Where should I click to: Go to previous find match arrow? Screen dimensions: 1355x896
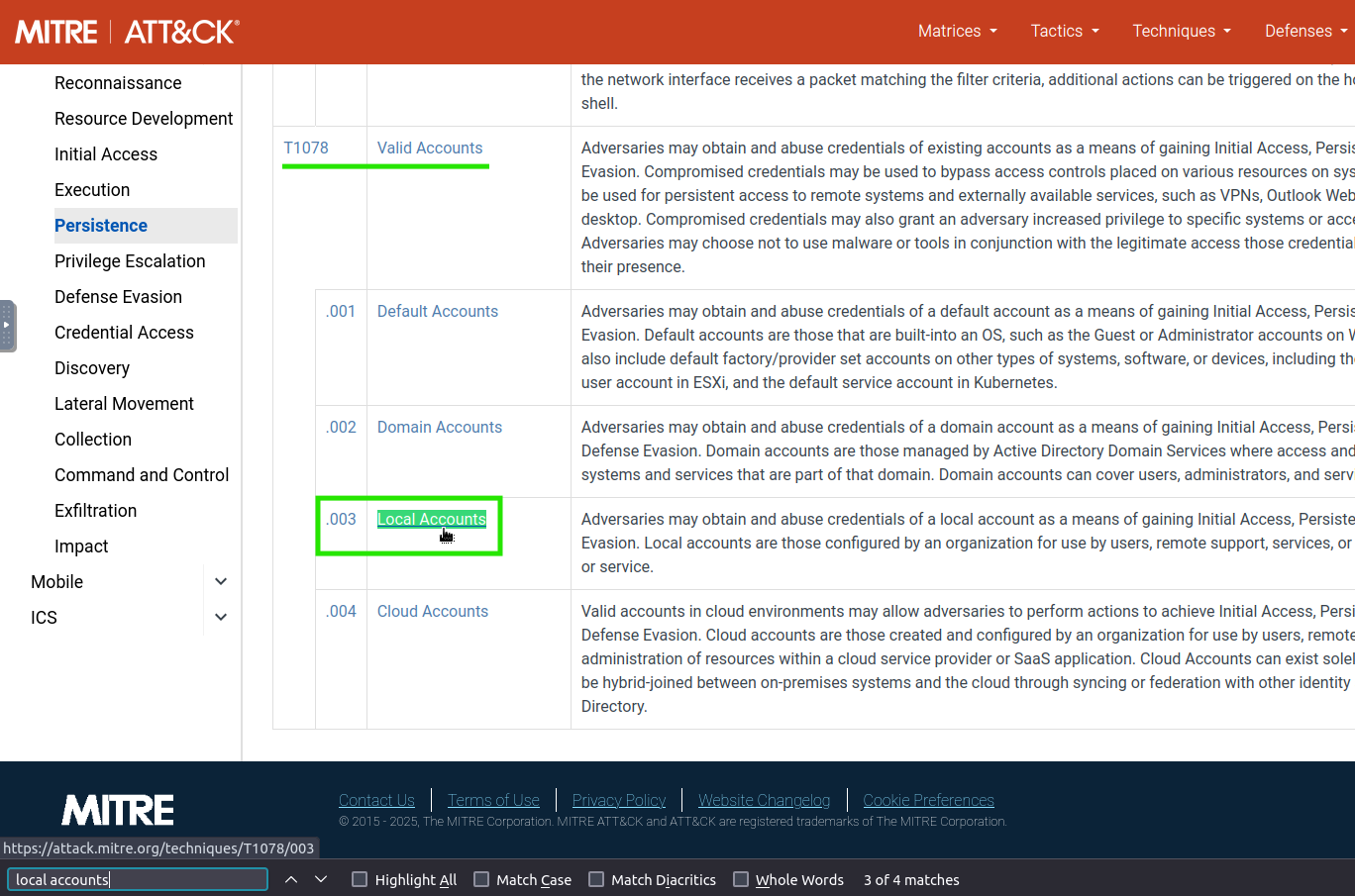click(x=291, y=879)
